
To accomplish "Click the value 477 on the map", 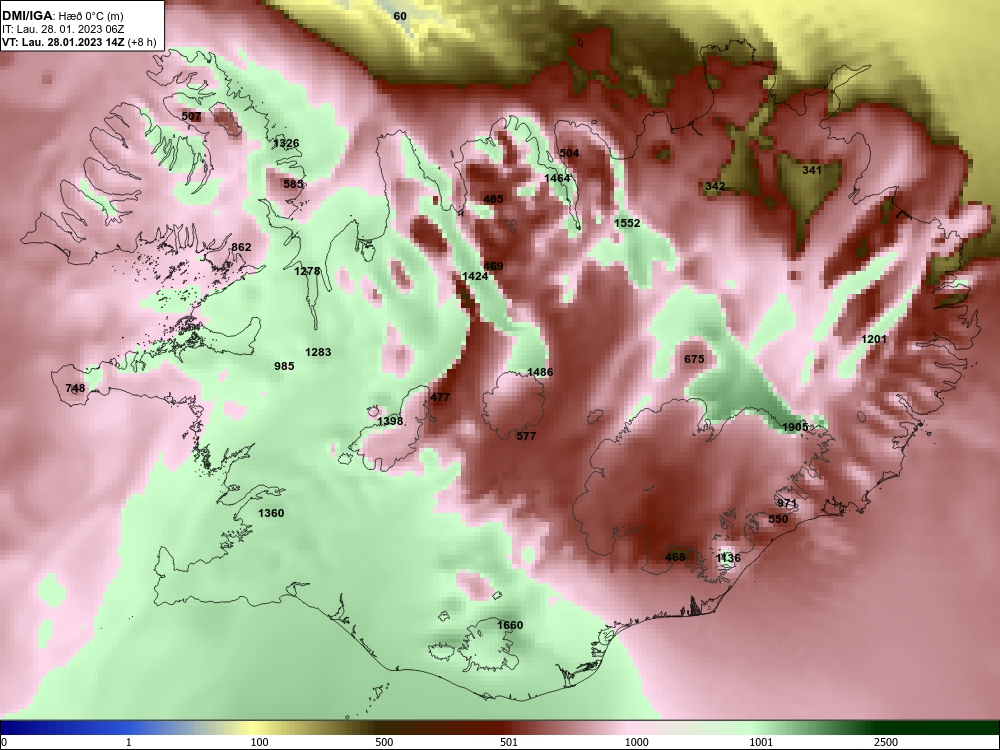I will point(440,397).
